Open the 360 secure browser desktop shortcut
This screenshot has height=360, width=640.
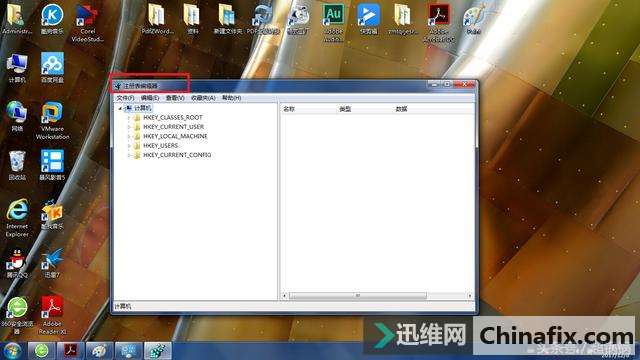coord(17,315)
